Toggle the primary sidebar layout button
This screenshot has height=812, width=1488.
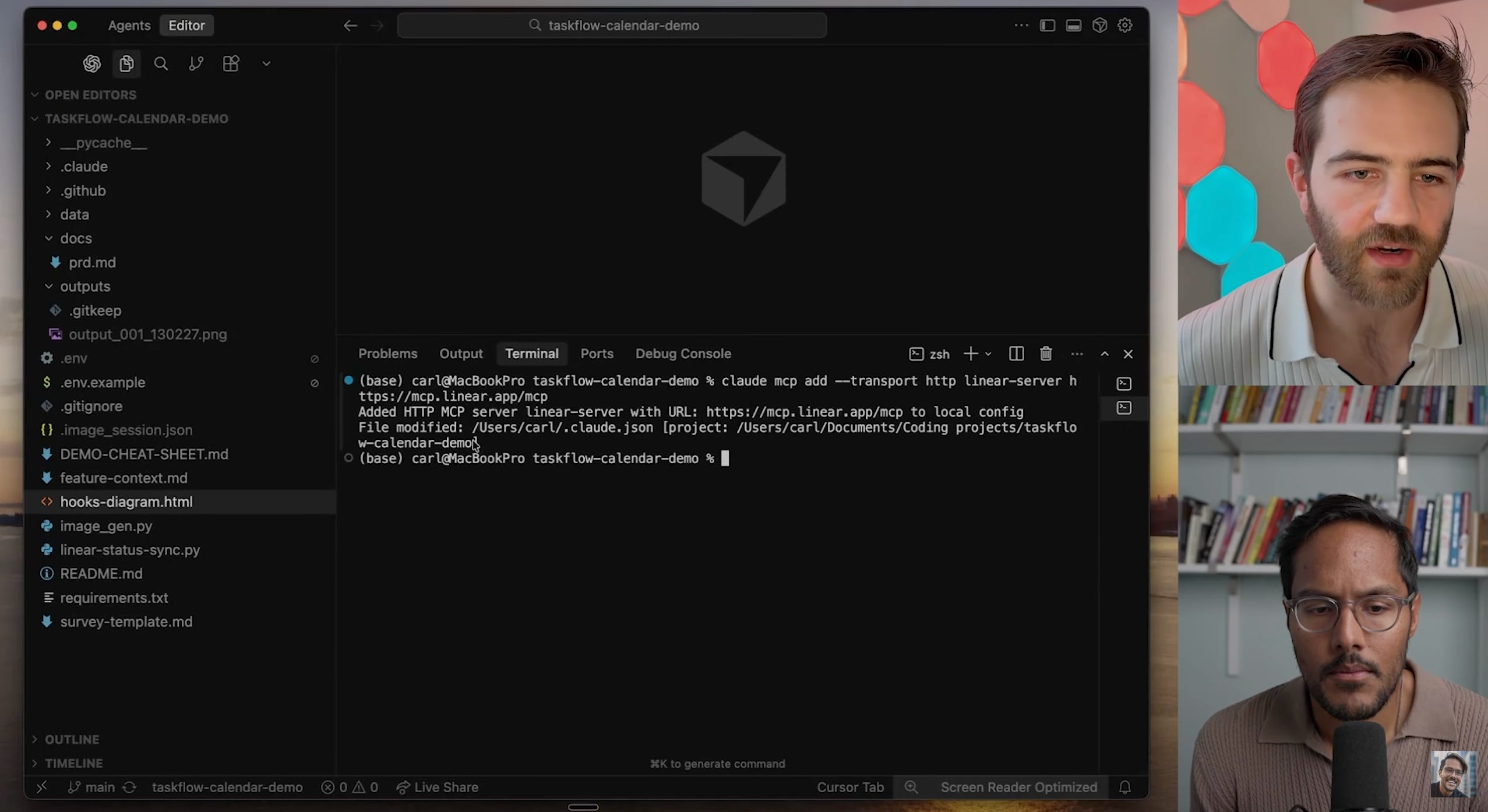pyautogui.click(x=1047, y=25)
